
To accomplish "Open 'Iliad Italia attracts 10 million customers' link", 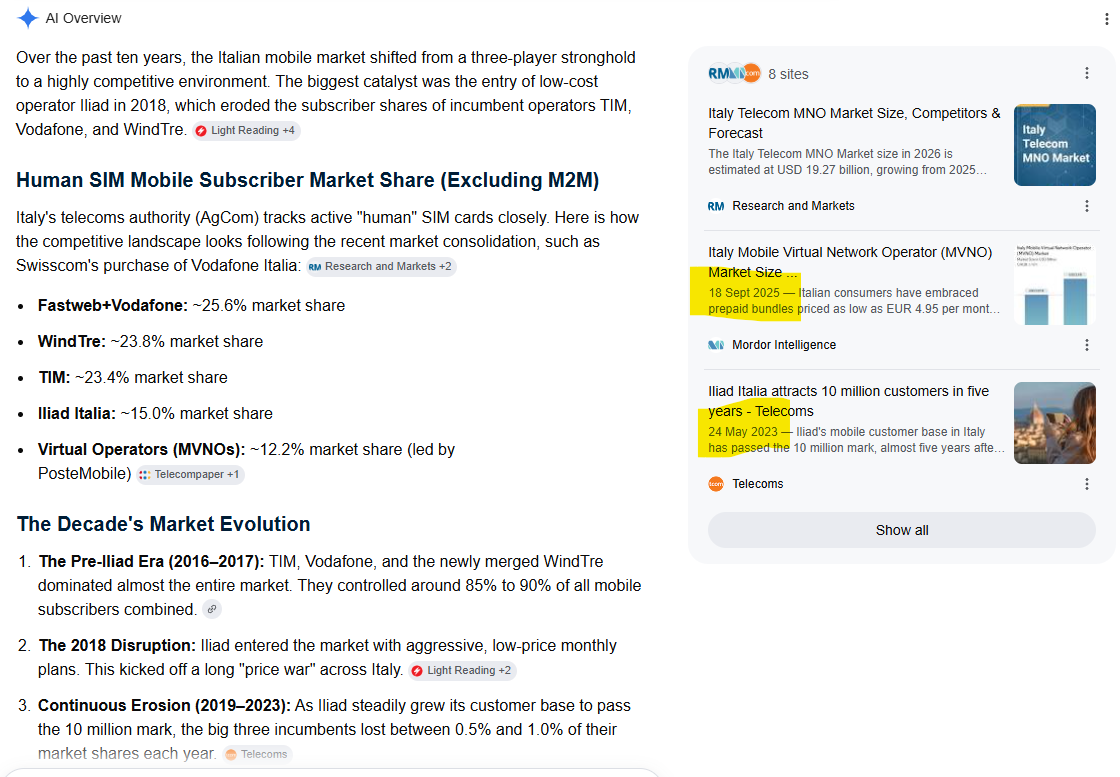I will (849, 401).
